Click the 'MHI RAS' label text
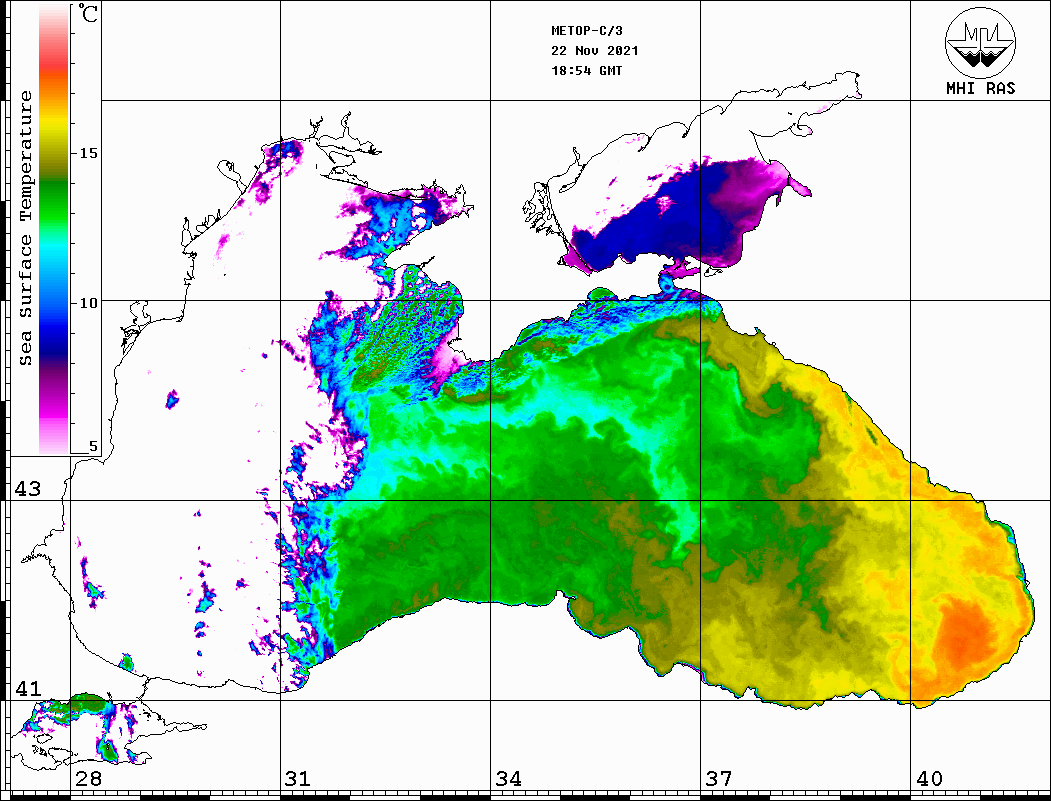This screenshot has width=1051, height=801. click(x=981, y=88)
